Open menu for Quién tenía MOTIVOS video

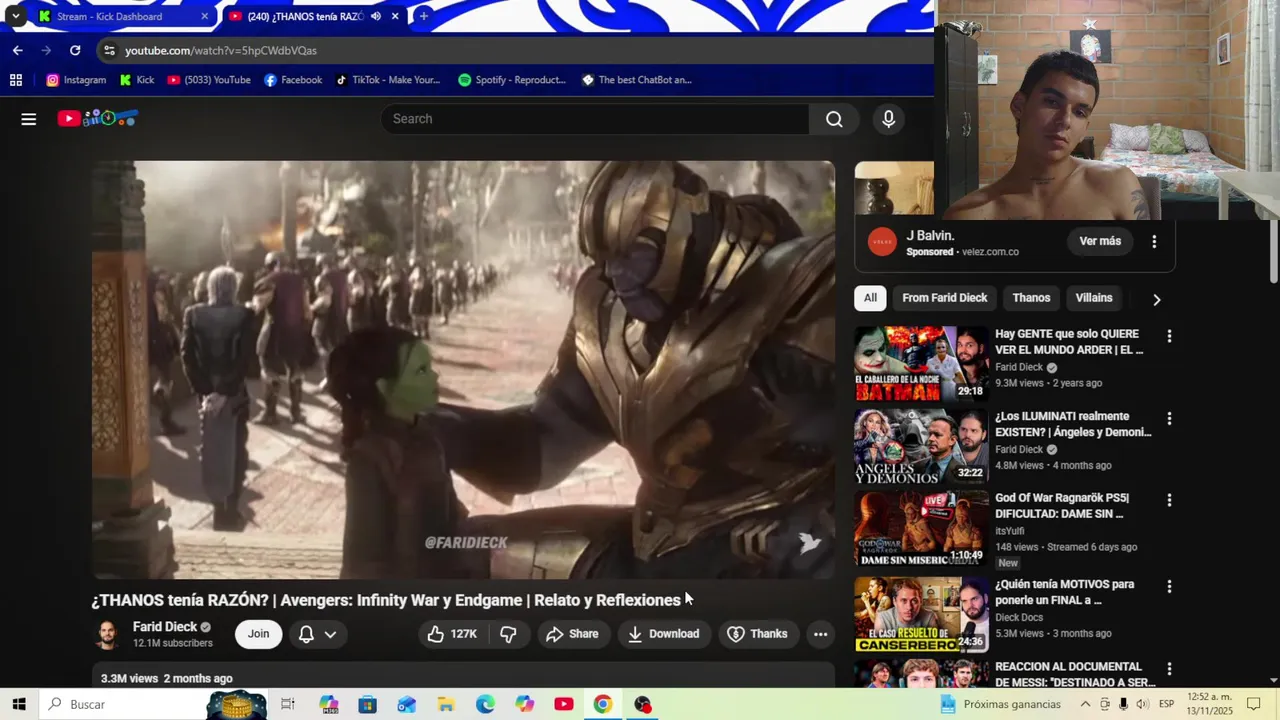1169,586
